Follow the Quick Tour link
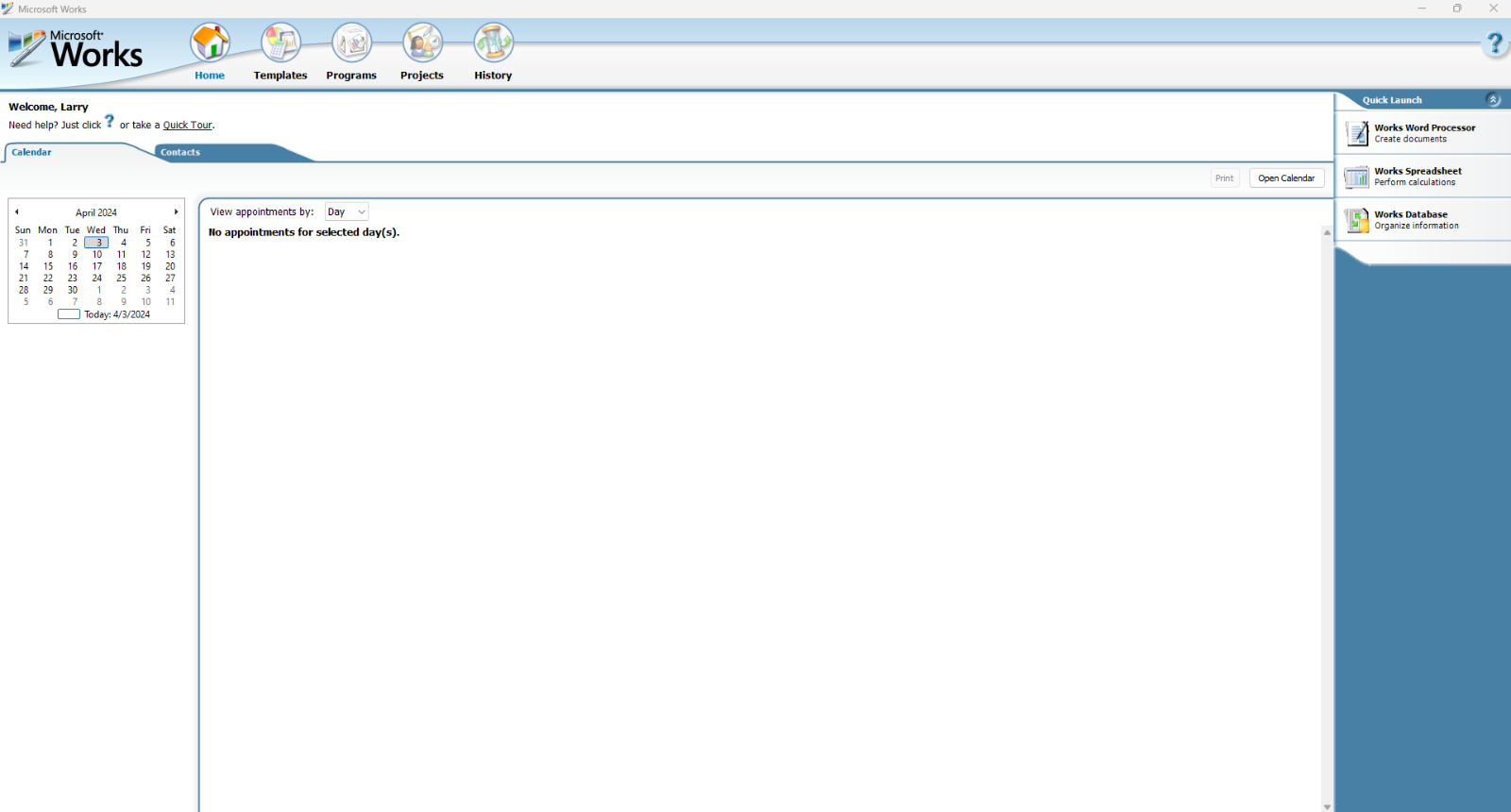1511x812 pixels. point(187,126)
